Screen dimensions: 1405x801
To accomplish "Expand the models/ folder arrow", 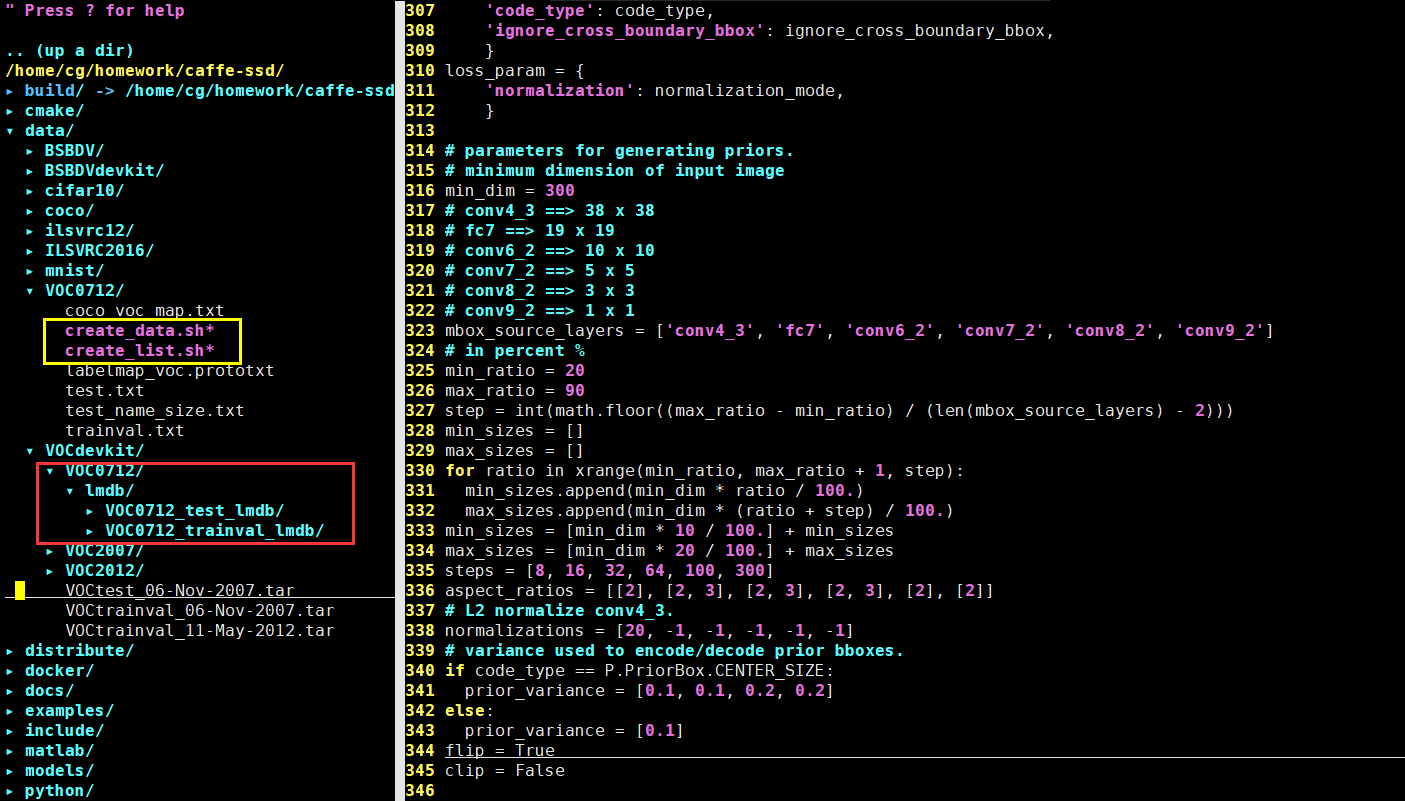I will point(10,771).
